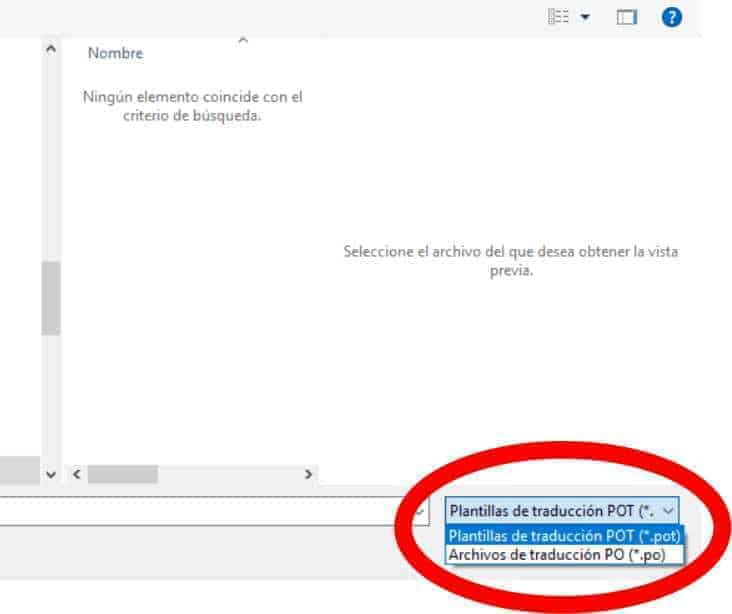Click the sidebar vertical scrollbar thumb

(x=51, y=298)
